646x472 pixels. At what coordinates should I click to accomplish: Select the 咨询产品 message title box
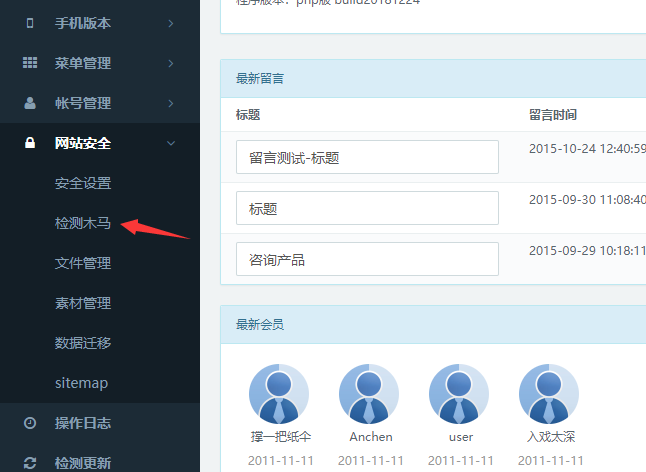click(x=367, y=259)
